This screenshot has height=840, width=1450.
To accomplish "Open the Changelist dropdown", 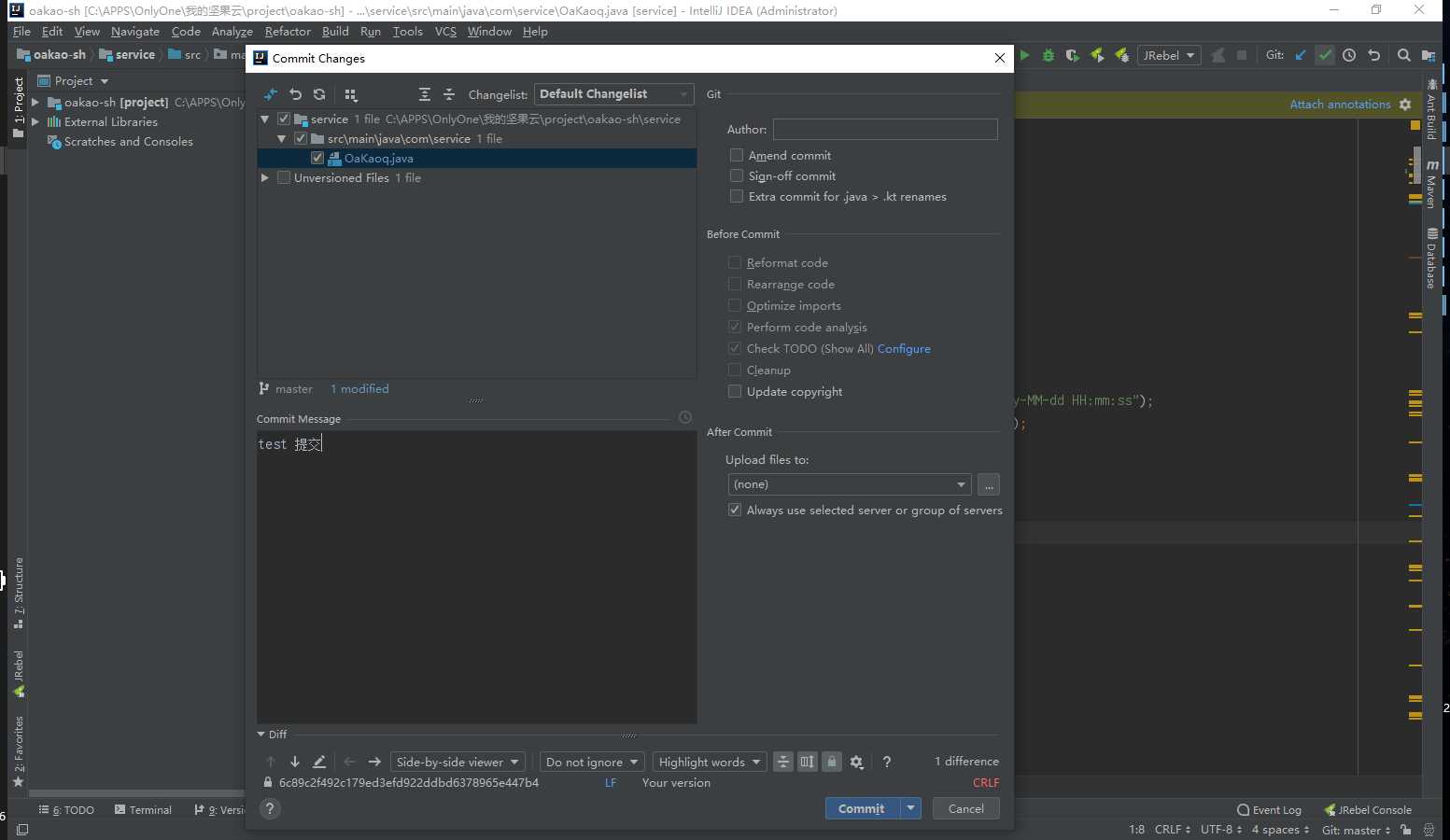I will click(614, 94).
